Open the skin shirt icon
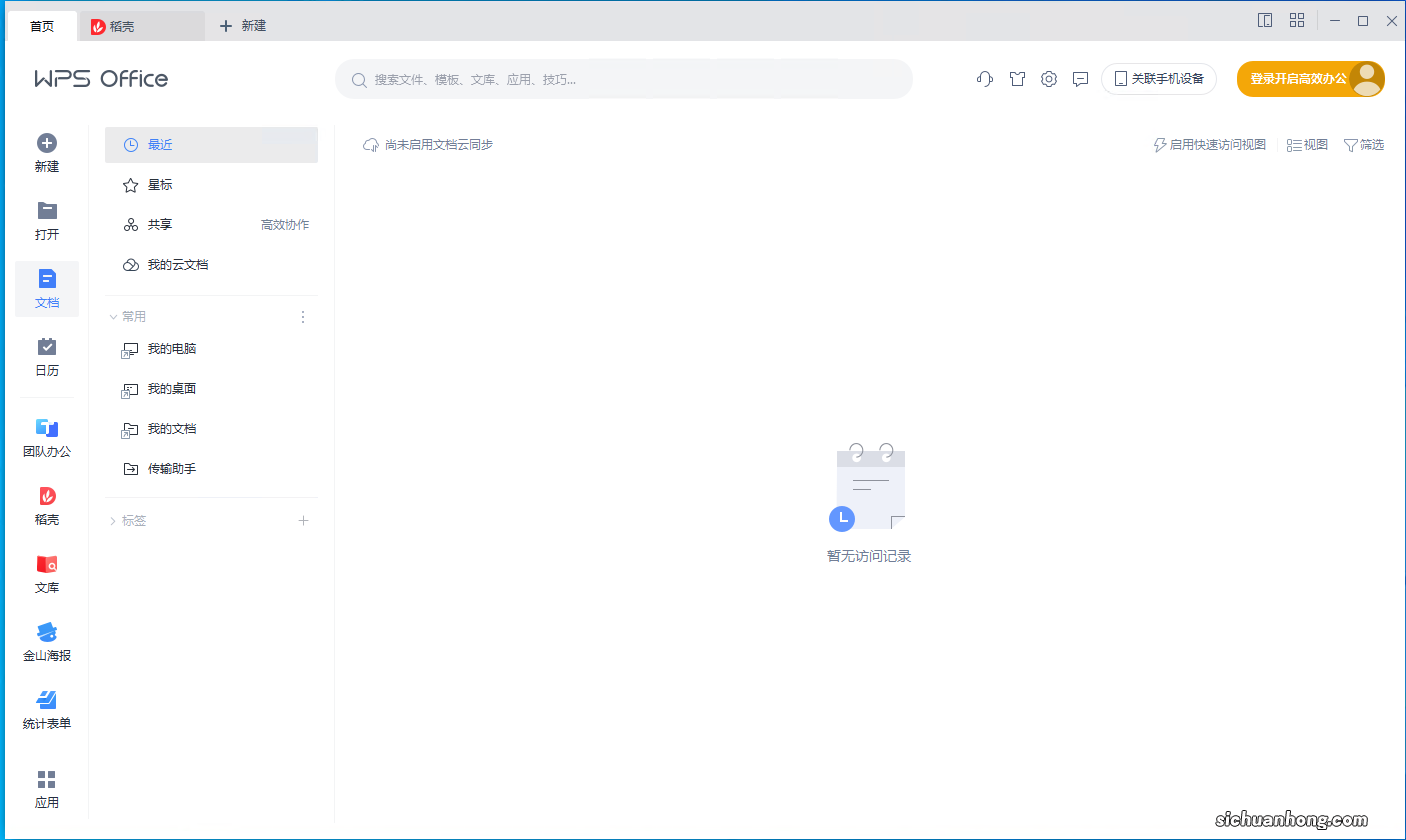1406x840 pixels. [1017, 79]
